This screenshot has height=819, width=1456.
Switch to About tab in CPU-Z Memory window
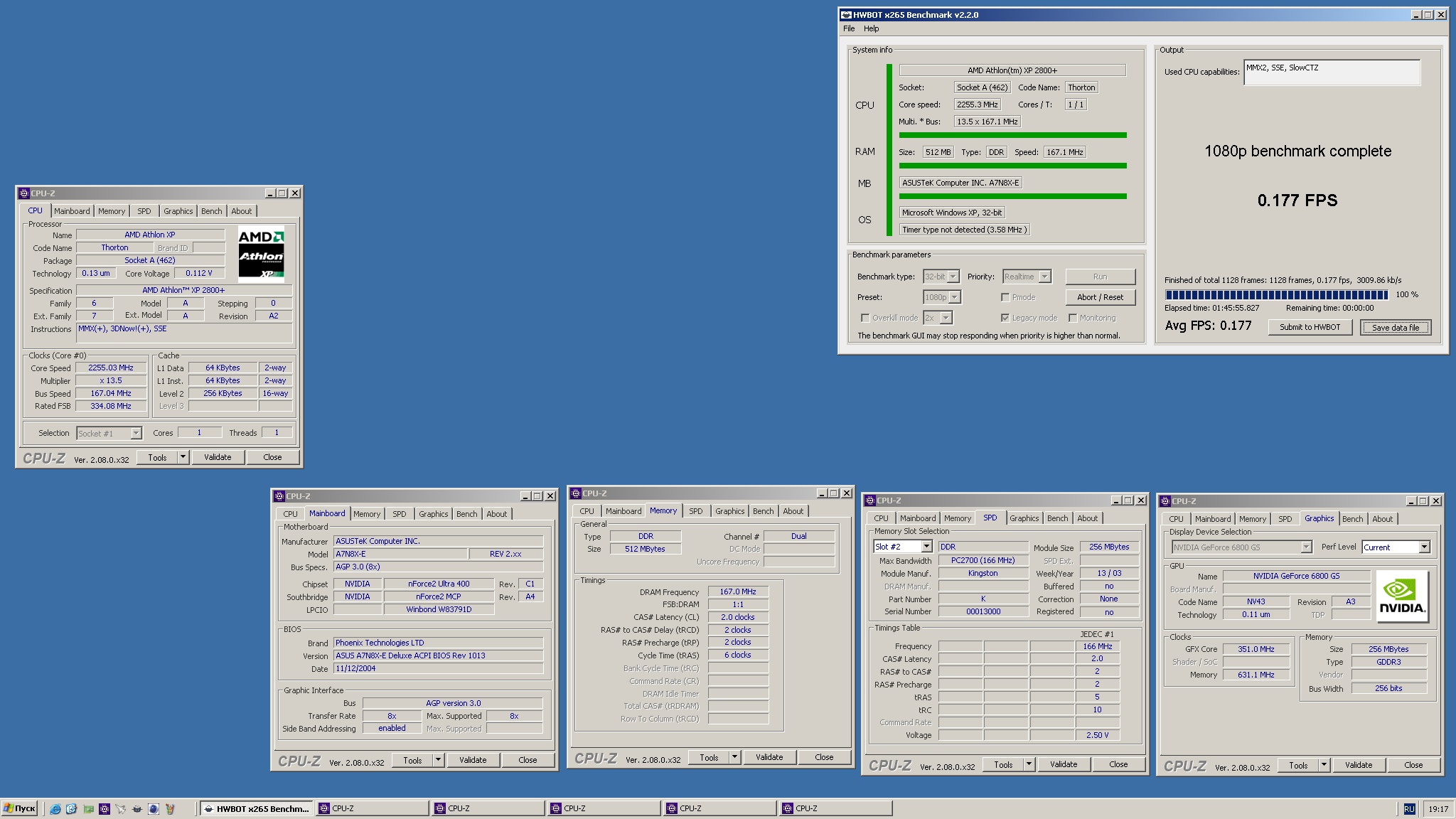(793, 511)
